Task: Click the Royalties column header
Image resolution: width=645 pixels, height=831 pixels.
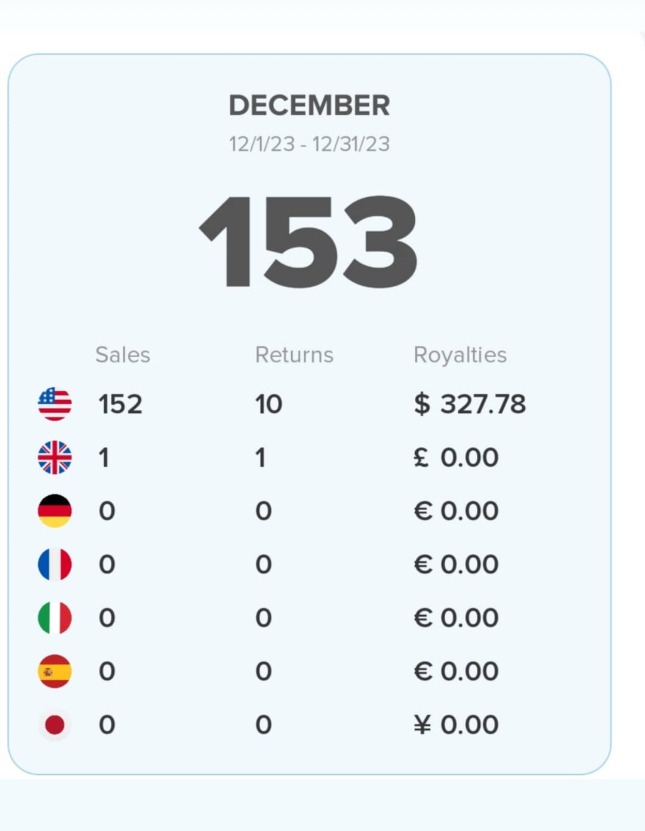Action: [x=460, y=355]
